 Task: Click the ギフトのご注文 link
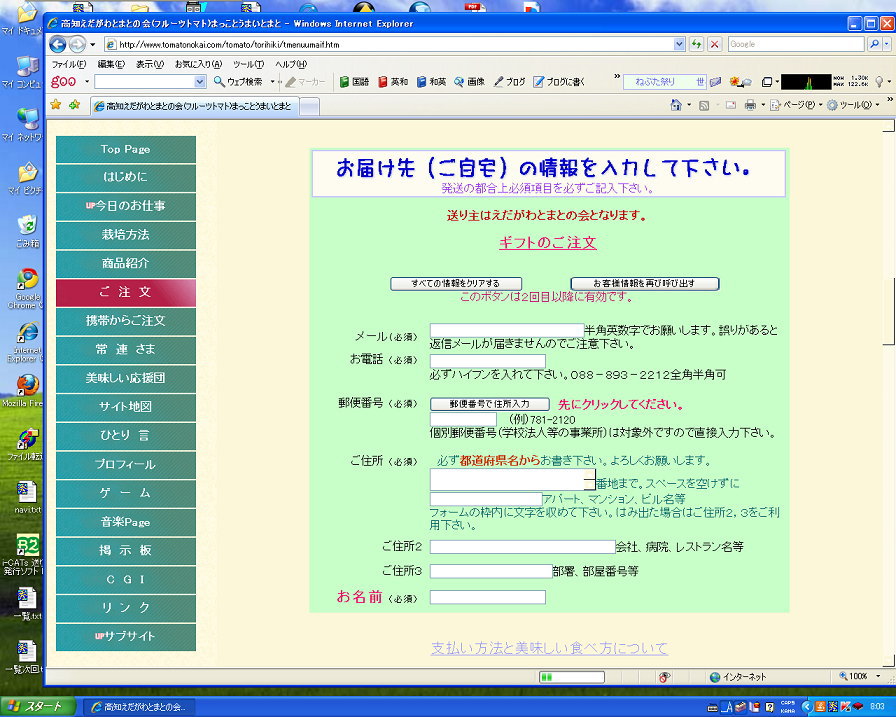coord(547,243)
